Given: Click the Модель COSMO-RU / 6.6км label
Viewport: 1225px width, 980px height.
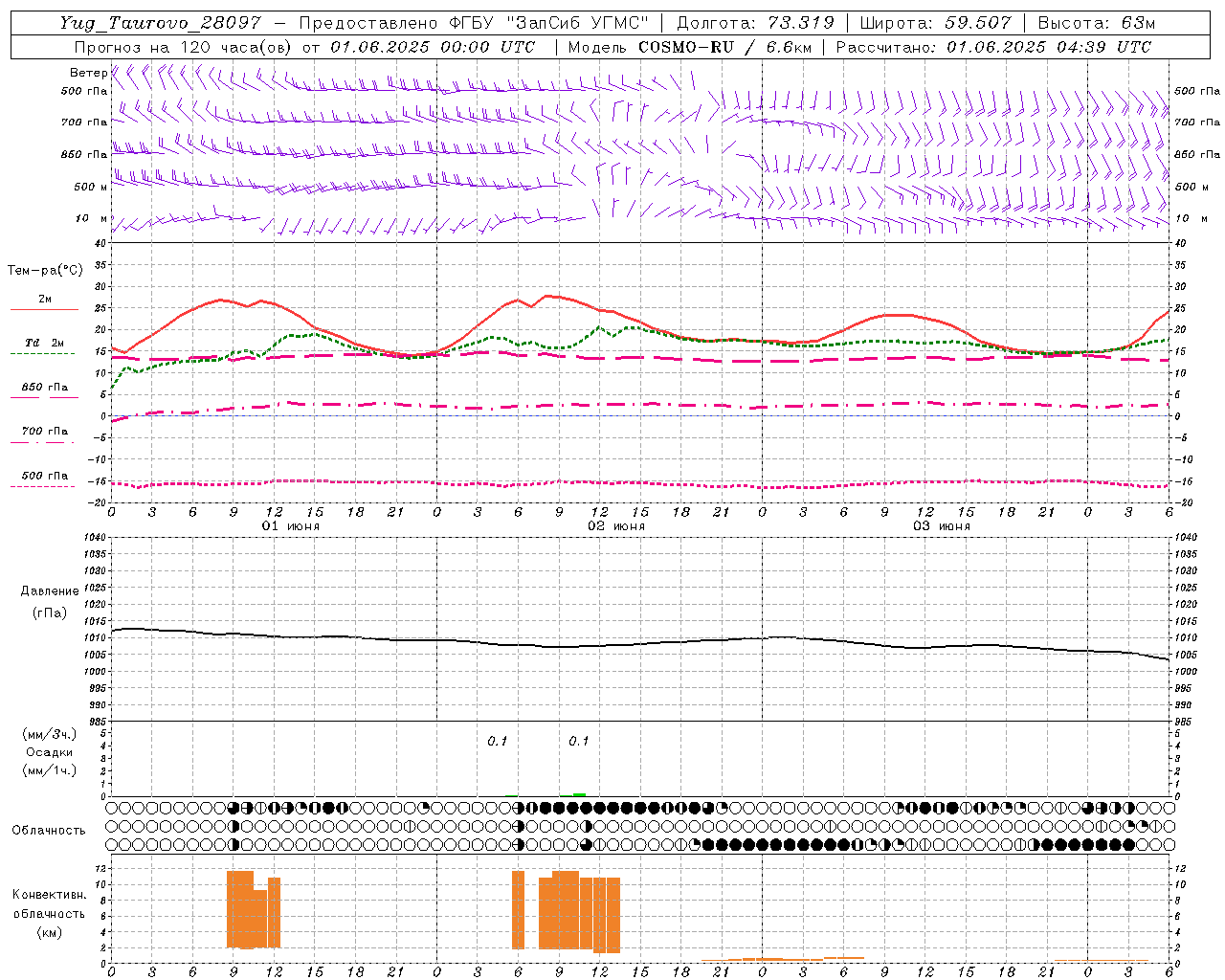Looking at the screenshot, I should pyautogui.click(x=690, y=47).
